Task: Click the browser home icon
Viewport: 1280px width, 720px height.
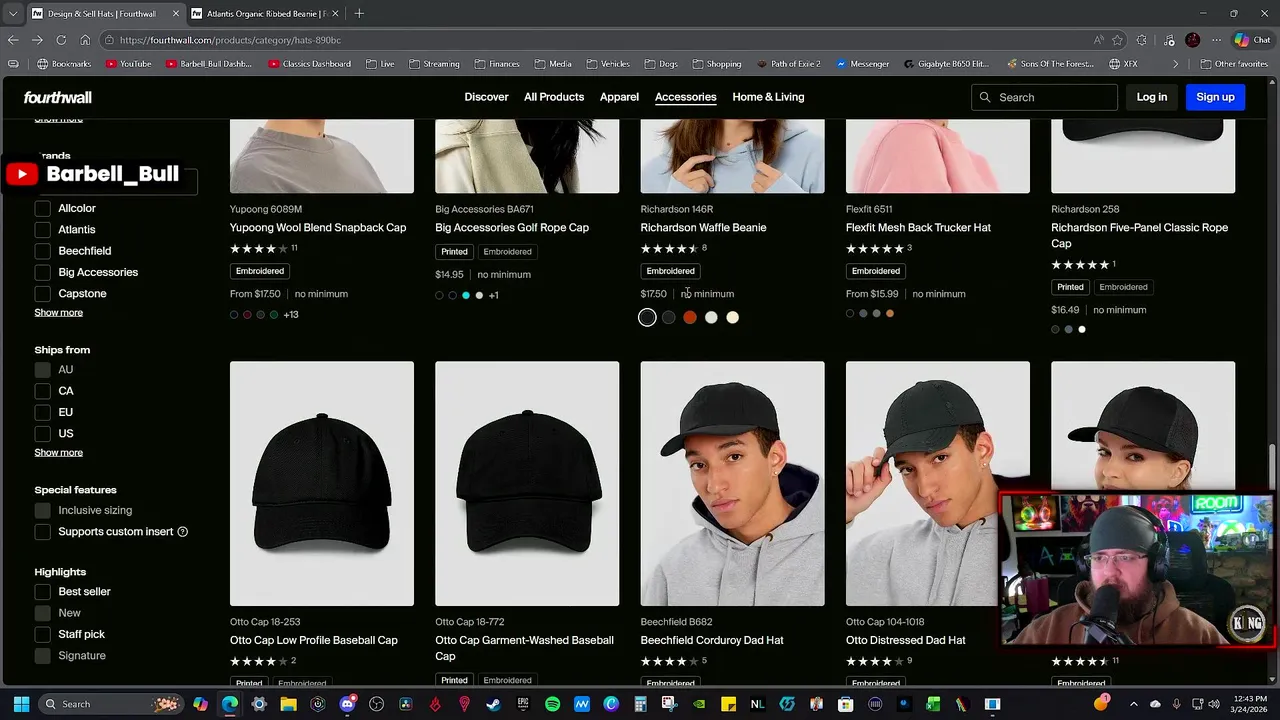Action: pyautogui.click(x=85, y=40)
